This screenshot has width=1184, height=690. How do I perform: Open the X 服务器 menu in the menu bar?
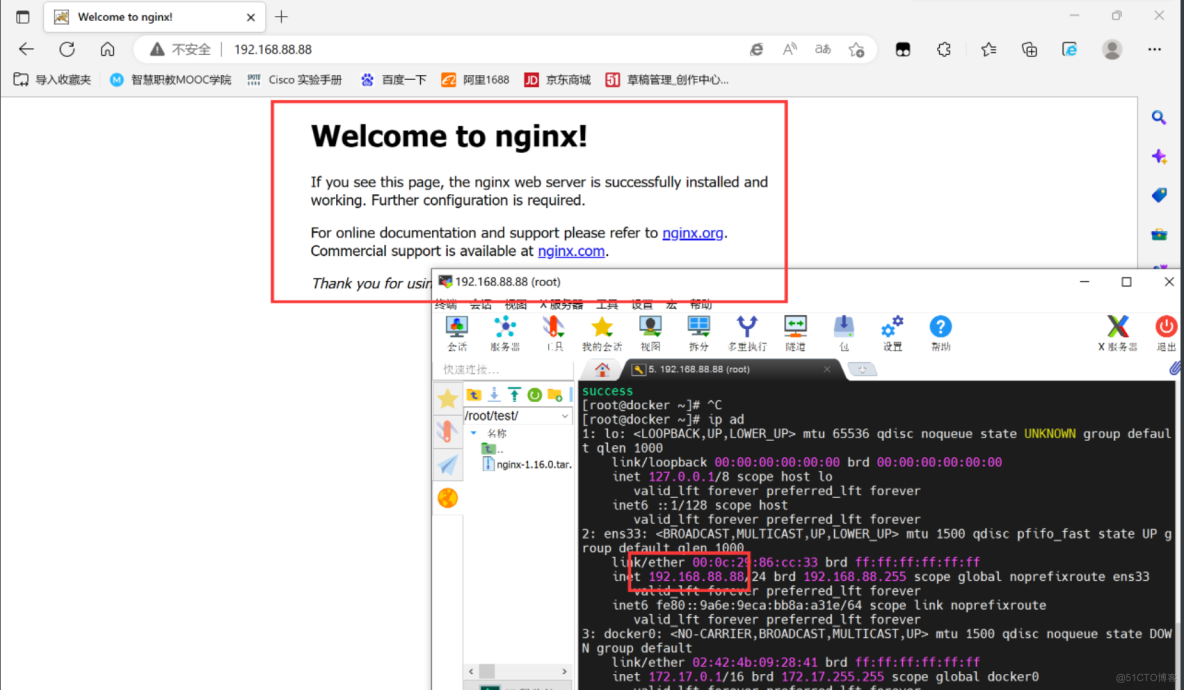[x=561, y=304]
